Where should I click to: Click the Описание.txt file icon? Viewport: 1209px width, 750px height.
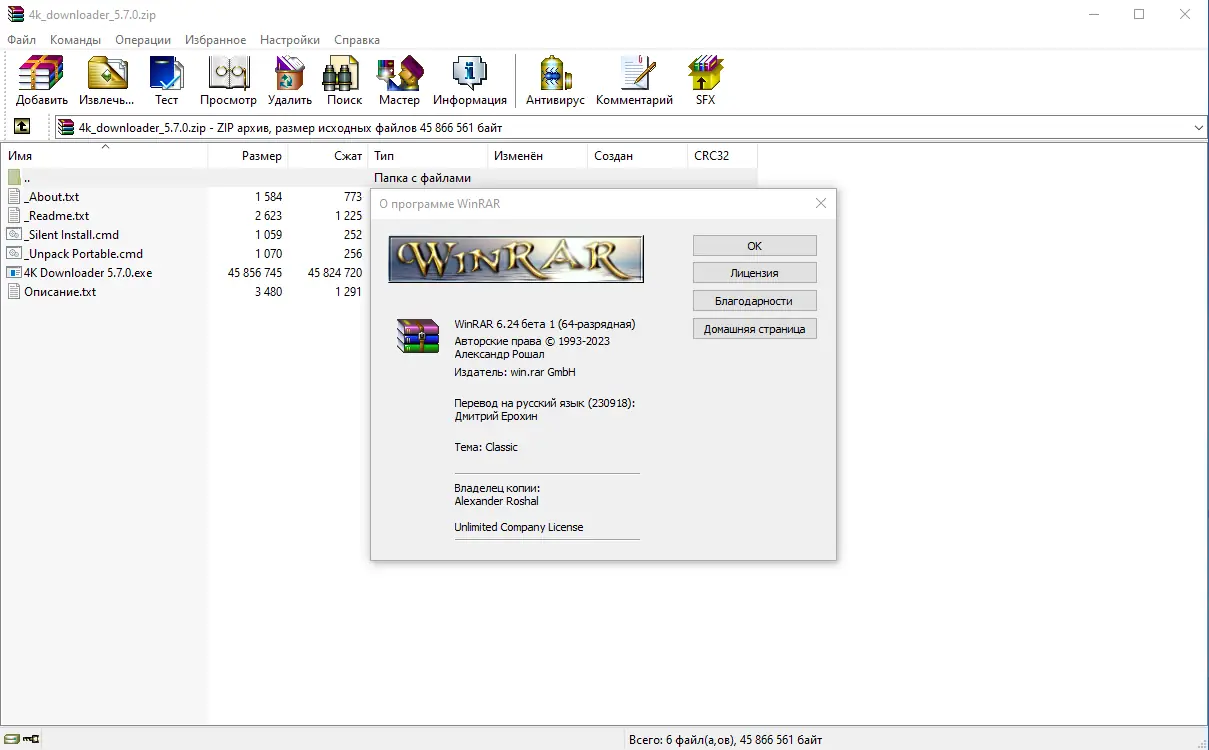14,292
